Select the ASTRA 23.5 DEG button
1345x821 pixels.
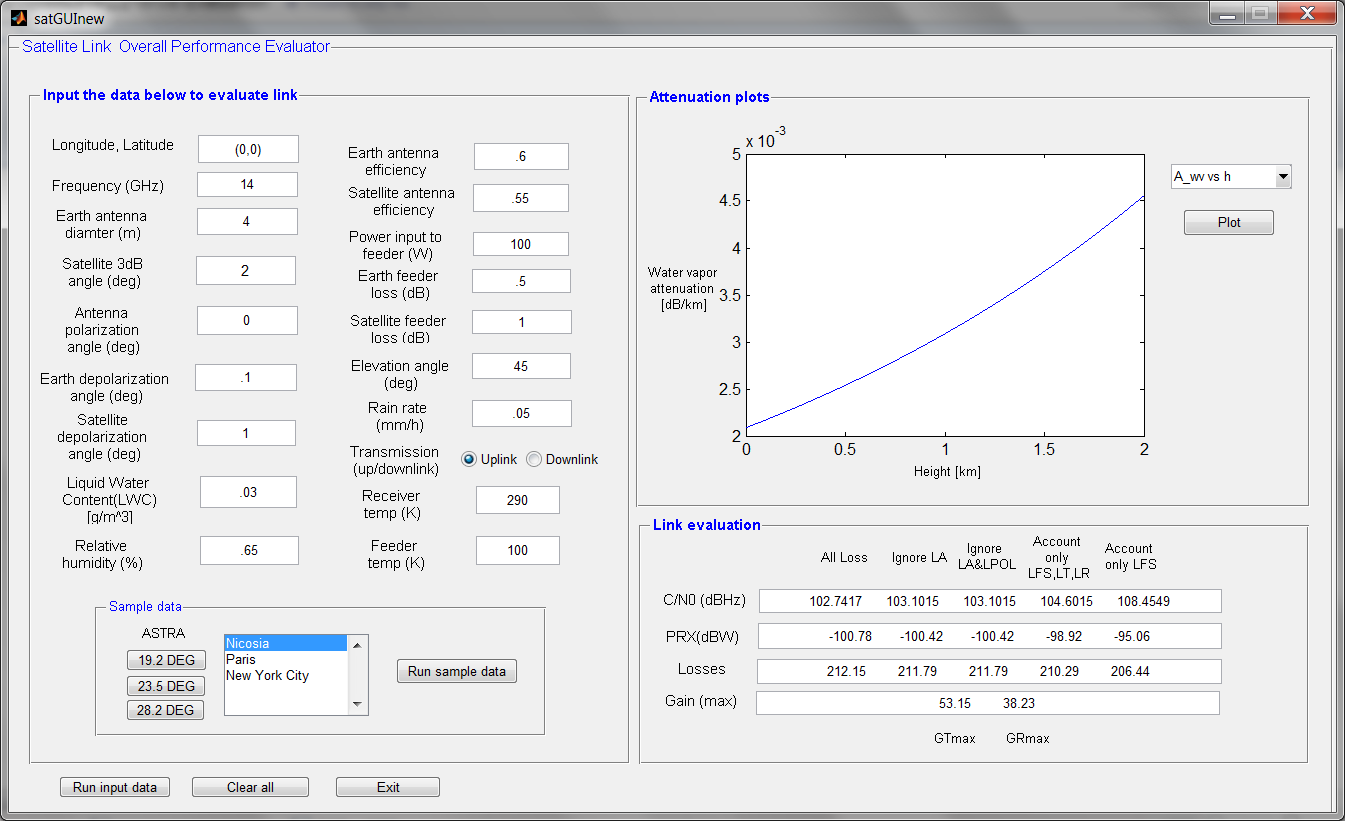(165, 686)
